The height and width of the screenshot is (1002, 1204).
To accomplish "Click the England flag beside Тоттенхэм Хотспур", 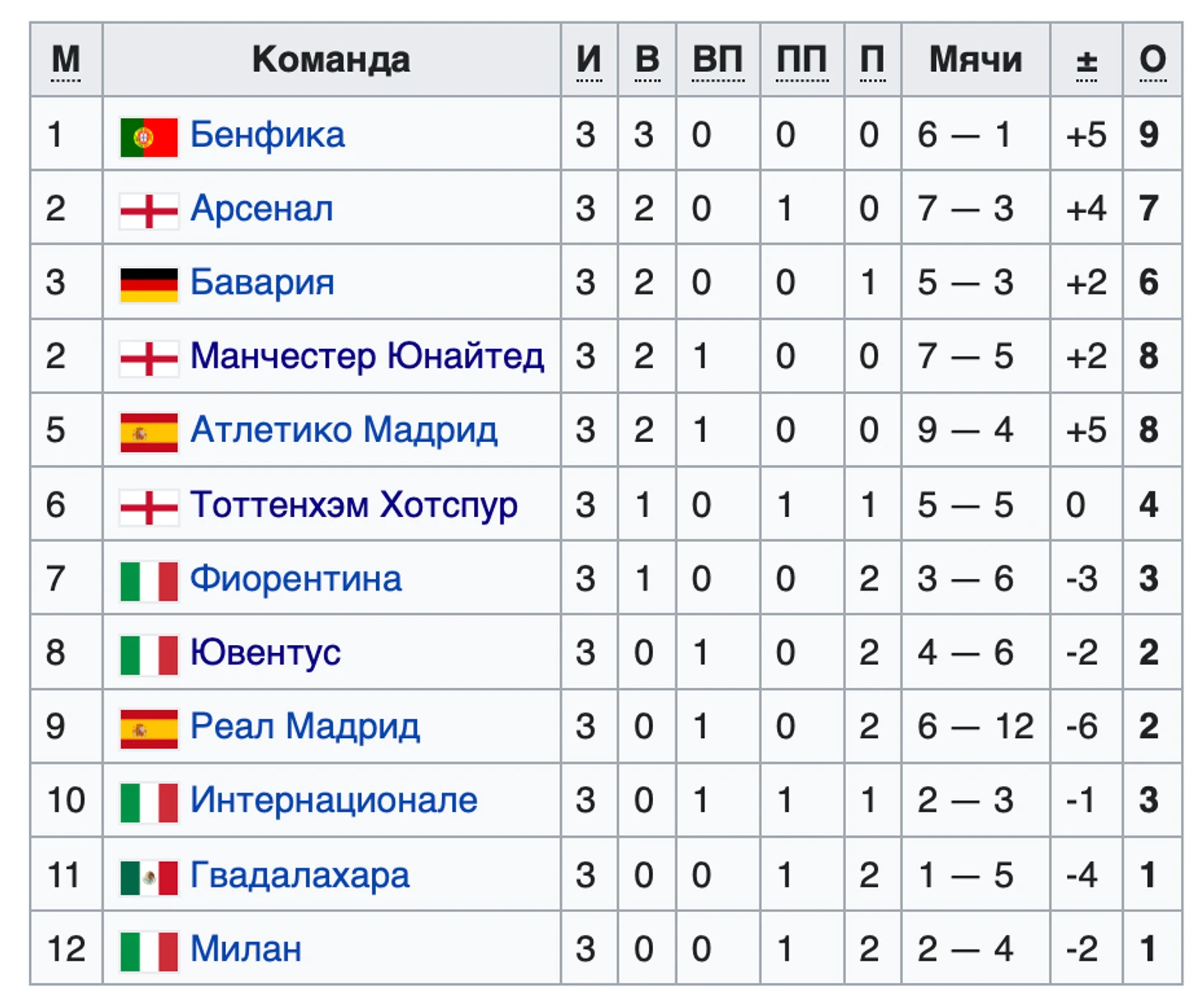I will point(148,506).
